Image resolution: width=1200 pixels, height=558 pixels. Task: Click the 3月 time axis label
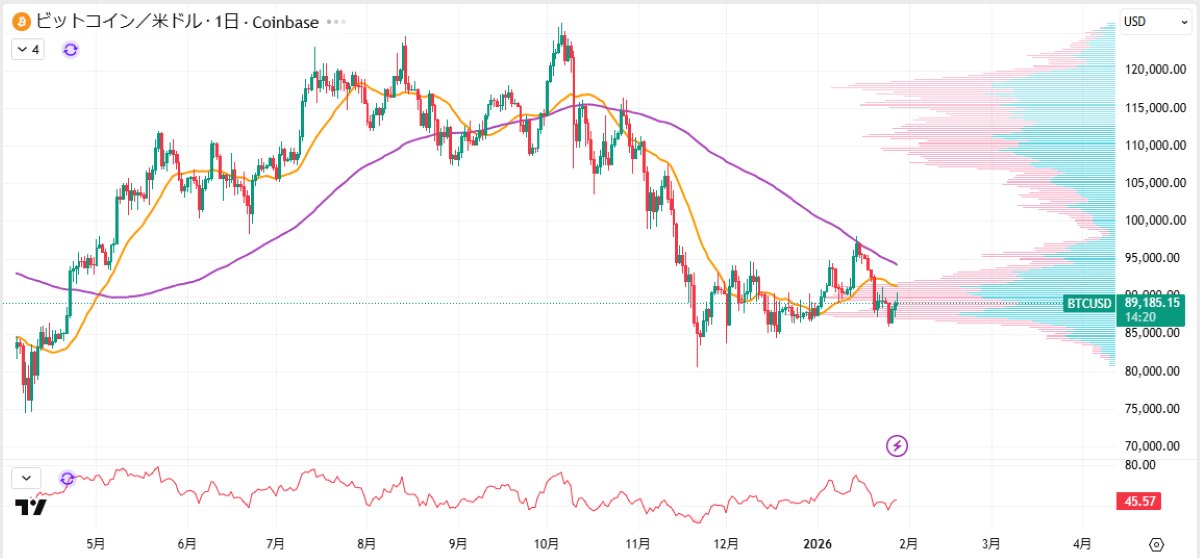coord(992,544)
